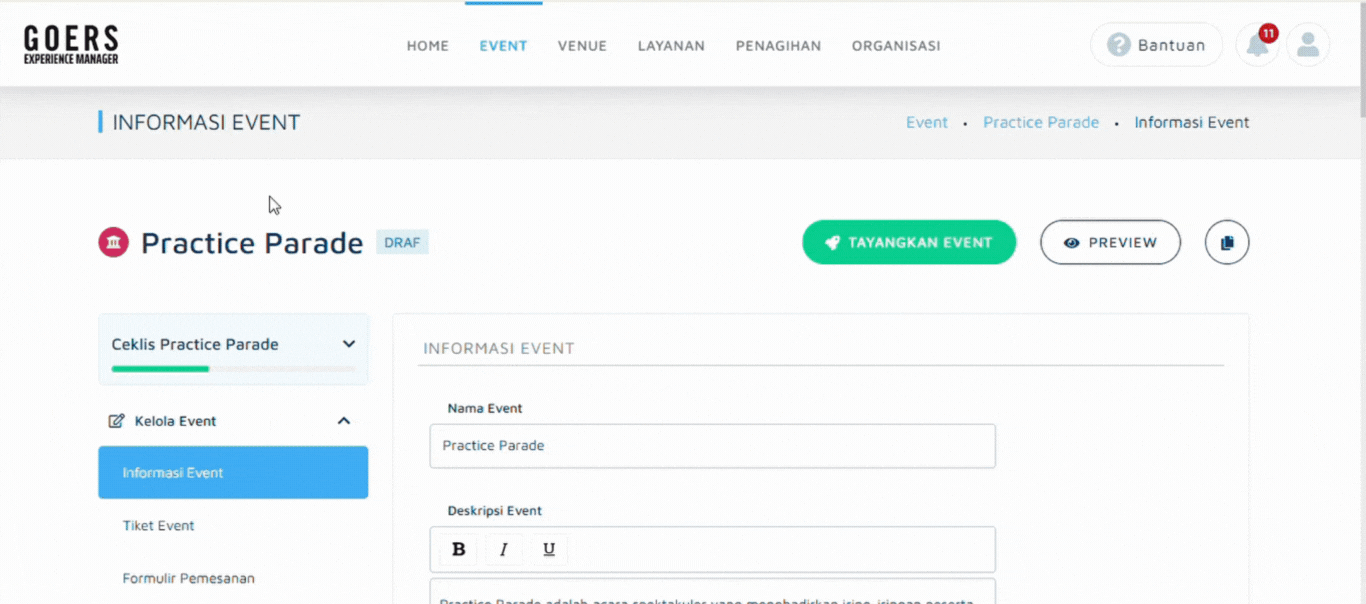Open the LAYANAN menu
The width and height of the screenshot is (1366, 604).
[x=671, y=46]
